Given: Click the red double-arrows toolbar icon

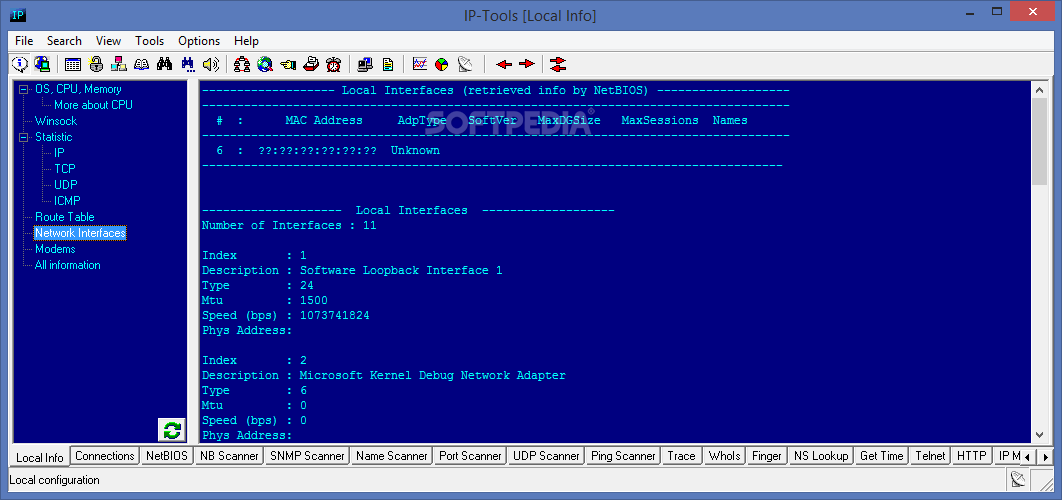Looking at the screenshot, I should coord(558,64).
